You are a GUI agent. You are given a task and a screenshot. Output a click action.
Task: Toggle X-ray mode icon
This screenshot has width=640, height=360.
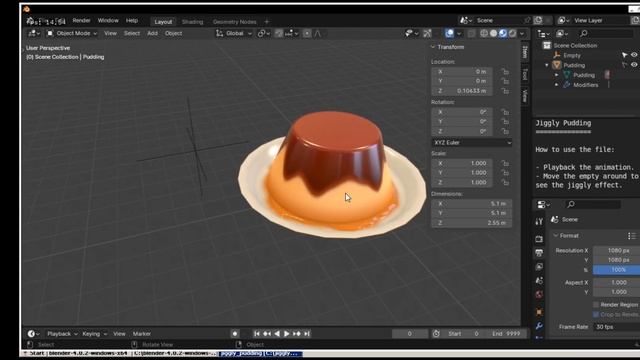pyautogui.click(x=471, y=33)
